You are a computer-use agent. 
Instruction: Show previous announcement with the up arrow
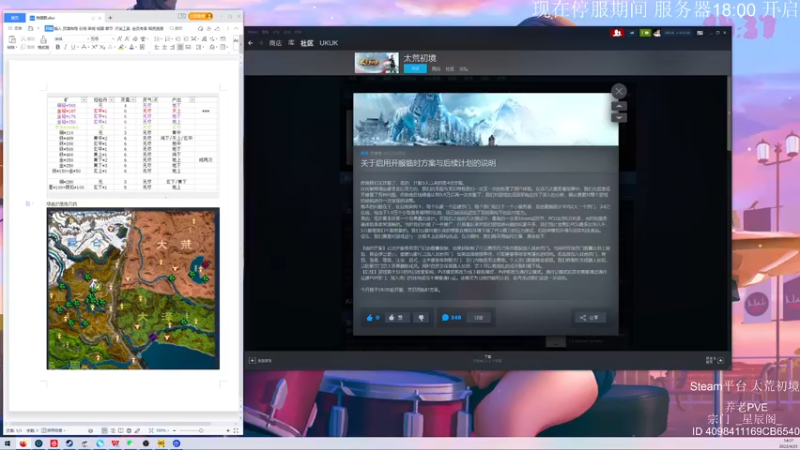[618, 106]
